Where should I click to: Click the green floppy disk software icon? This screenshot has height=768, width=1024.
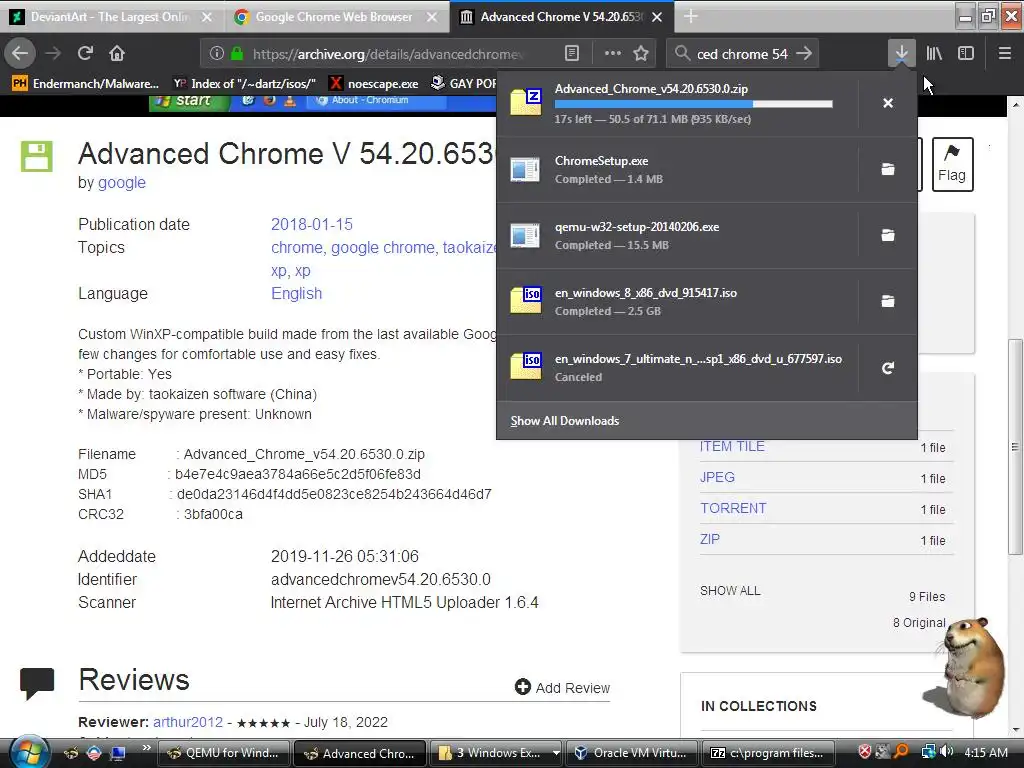37,156
